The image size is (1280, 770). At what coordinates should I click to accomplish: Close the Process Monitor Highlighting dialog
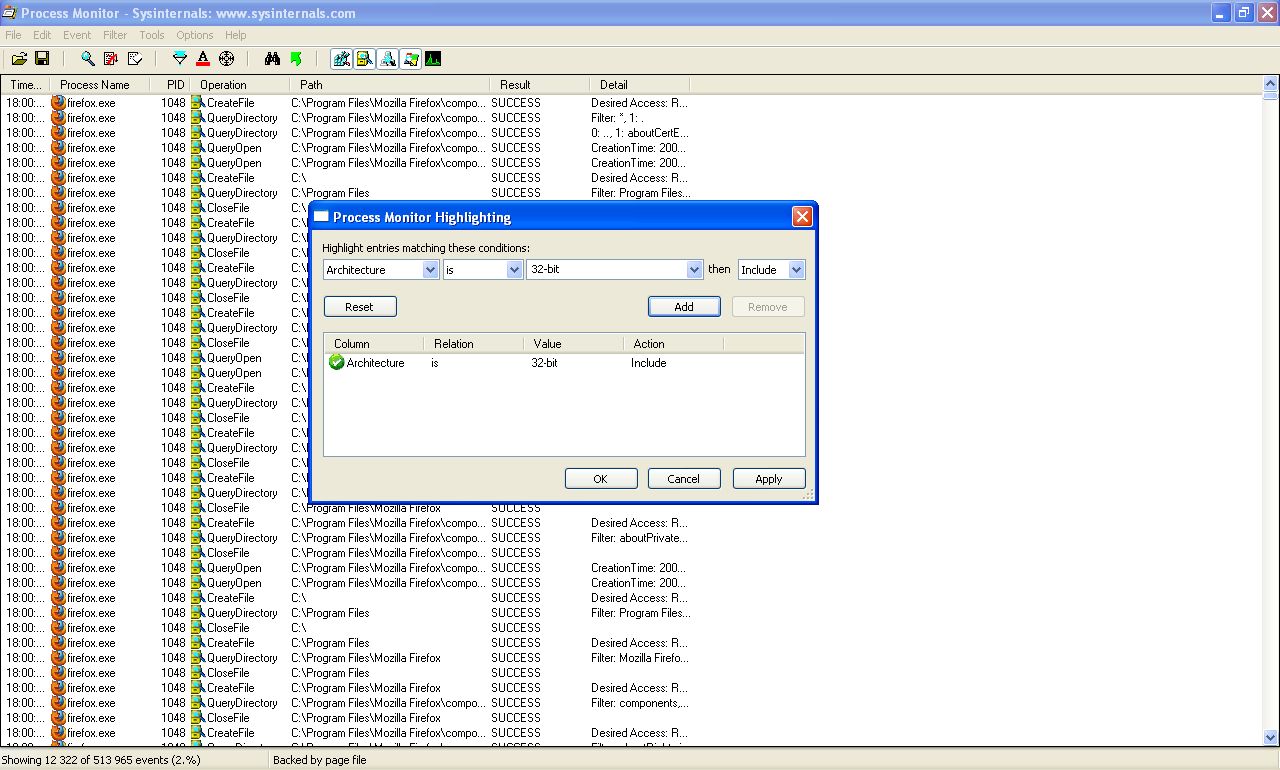802,217
